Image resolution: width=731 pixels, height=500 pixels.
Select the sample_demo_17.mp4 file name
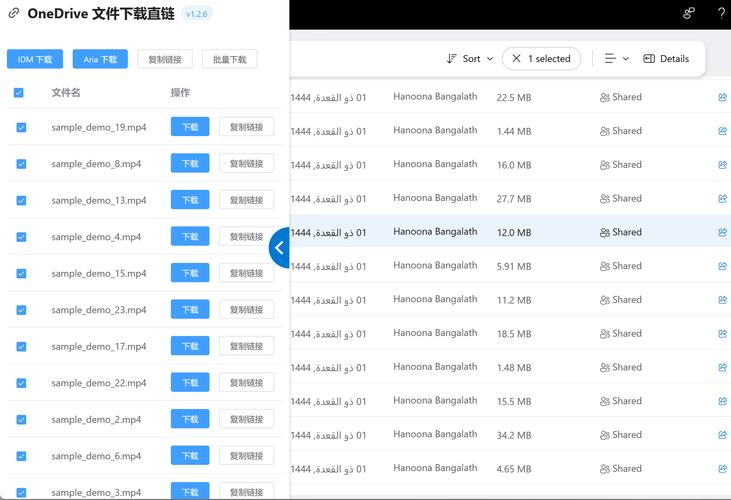pos(99,346)
